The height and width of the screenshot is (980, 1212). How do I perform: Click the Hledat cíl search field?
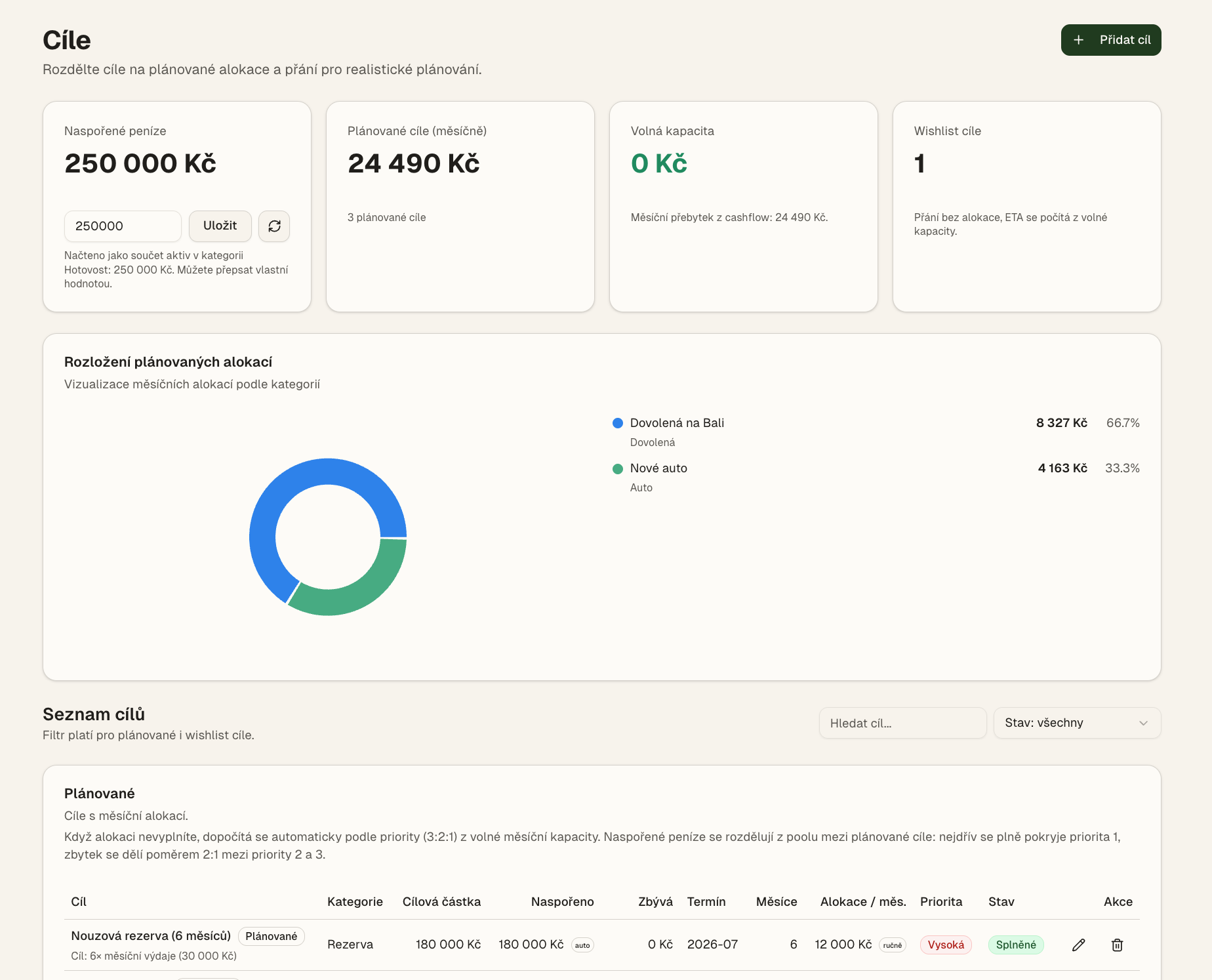pyautogui.click(x=902, y=723)
